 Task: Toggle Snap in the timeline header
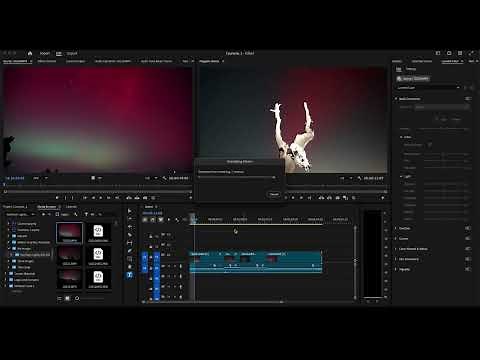pyautogui.click(x=153, y=220)
